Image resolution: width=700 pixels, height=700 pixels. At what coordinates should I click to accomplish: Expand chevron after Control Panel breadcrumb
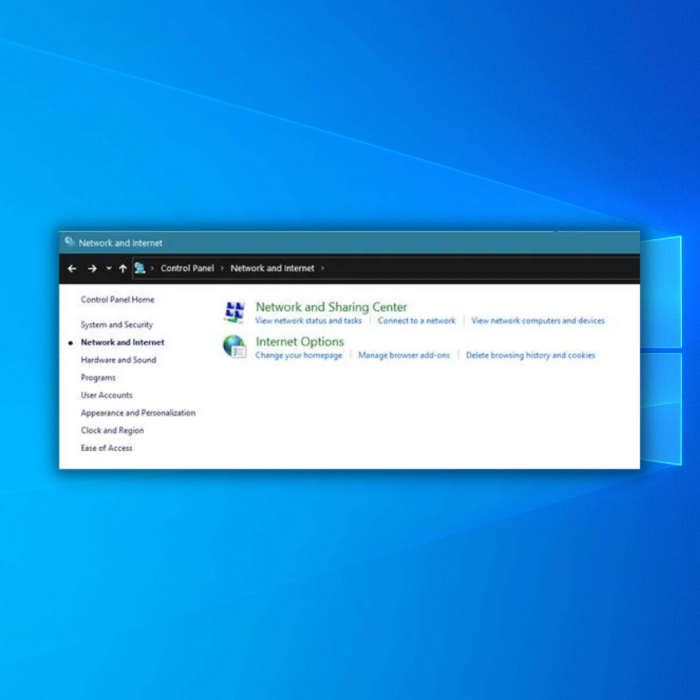coord(222,268)
